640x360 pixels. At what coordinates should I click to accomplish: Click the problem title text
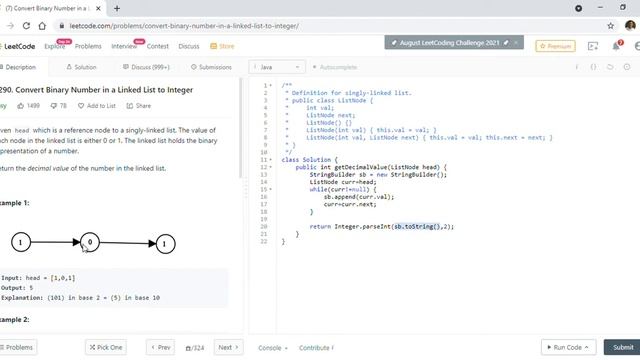pos(96,90)
